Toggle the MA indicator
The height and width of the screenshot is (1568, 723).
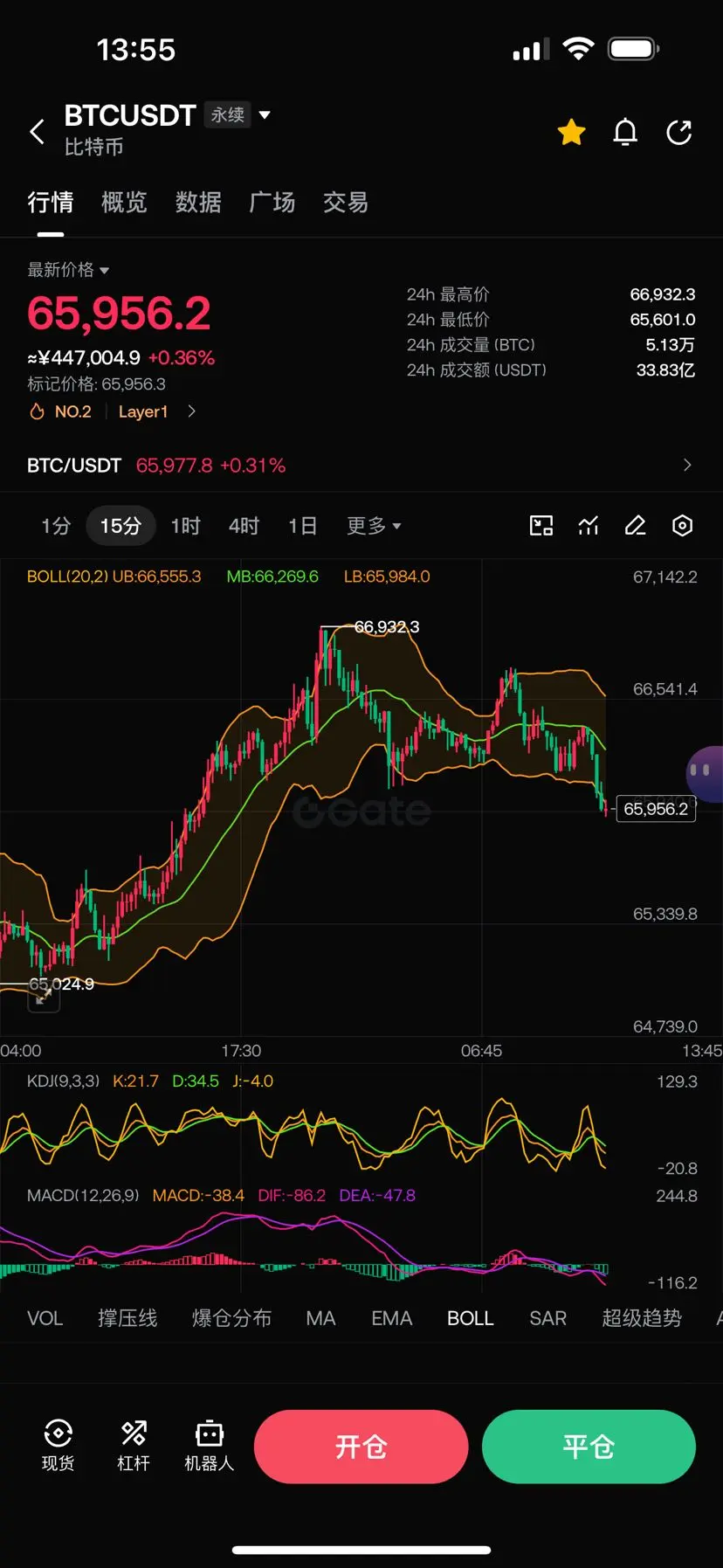[x=320, y=1318]
